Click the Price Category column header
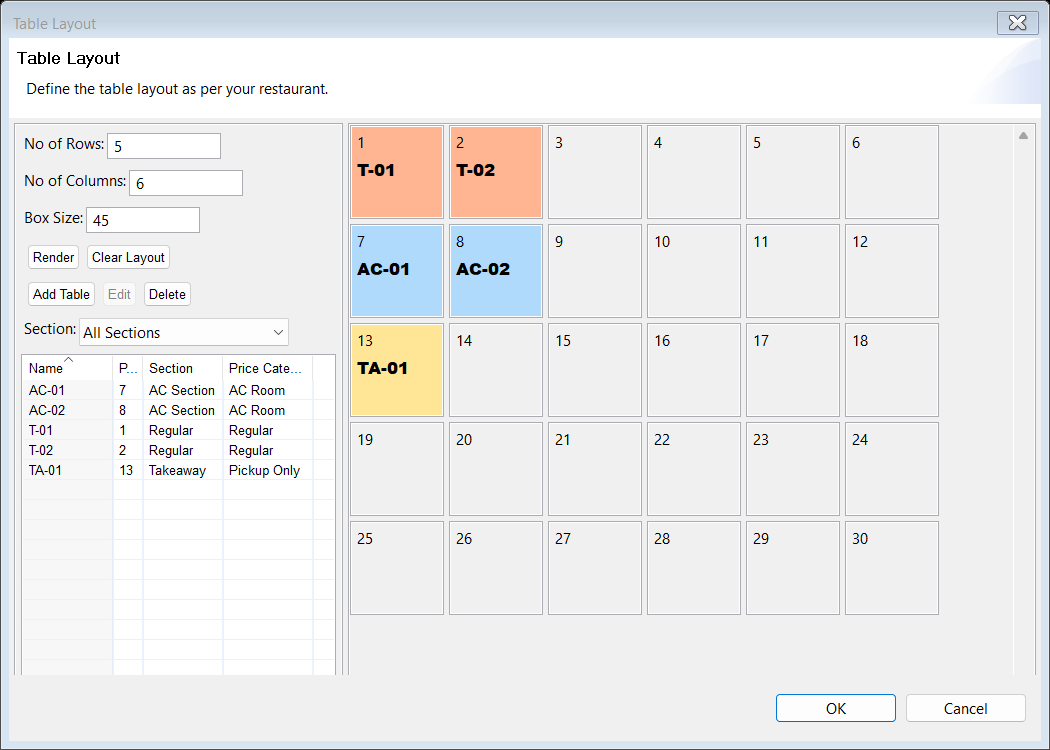Image resolution: width=1050 pixels, height=750 pixels. point(267,368)
